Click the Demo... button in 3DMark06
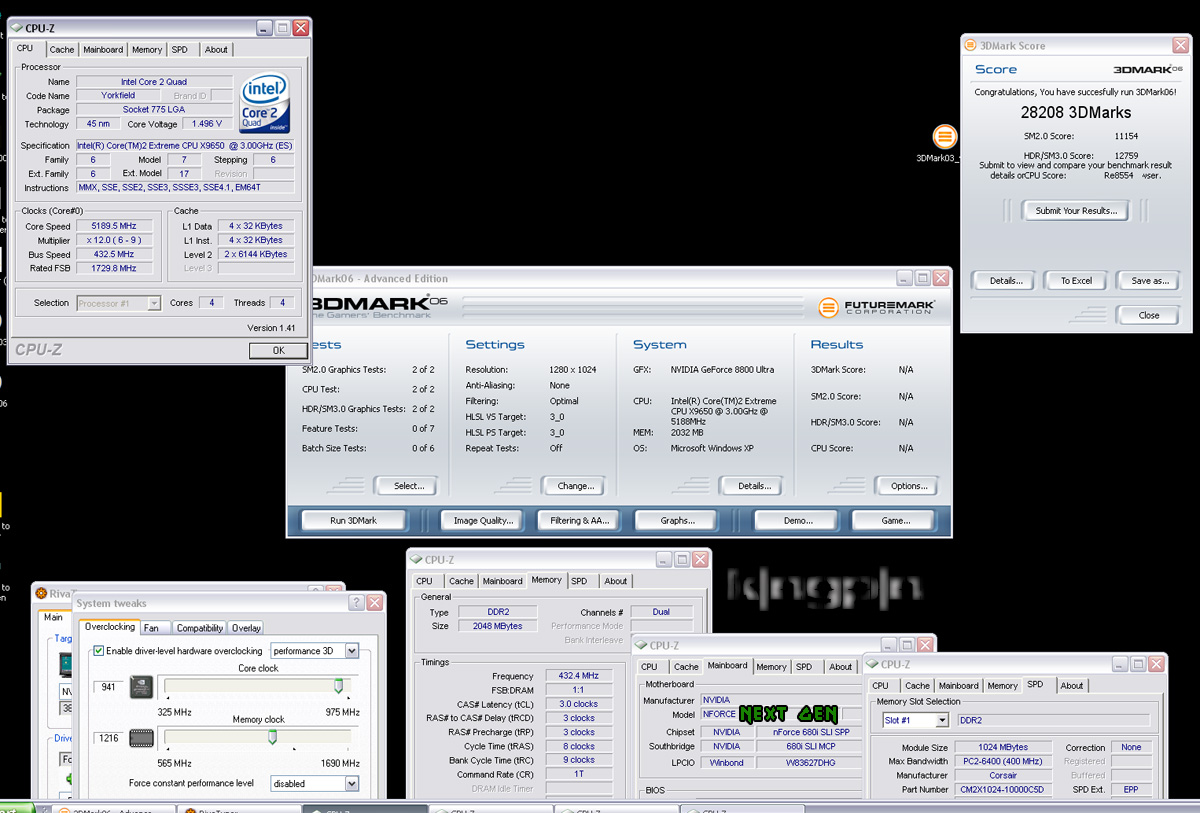The width and height of the screenshot is (1200, 813). coord(797,520)
